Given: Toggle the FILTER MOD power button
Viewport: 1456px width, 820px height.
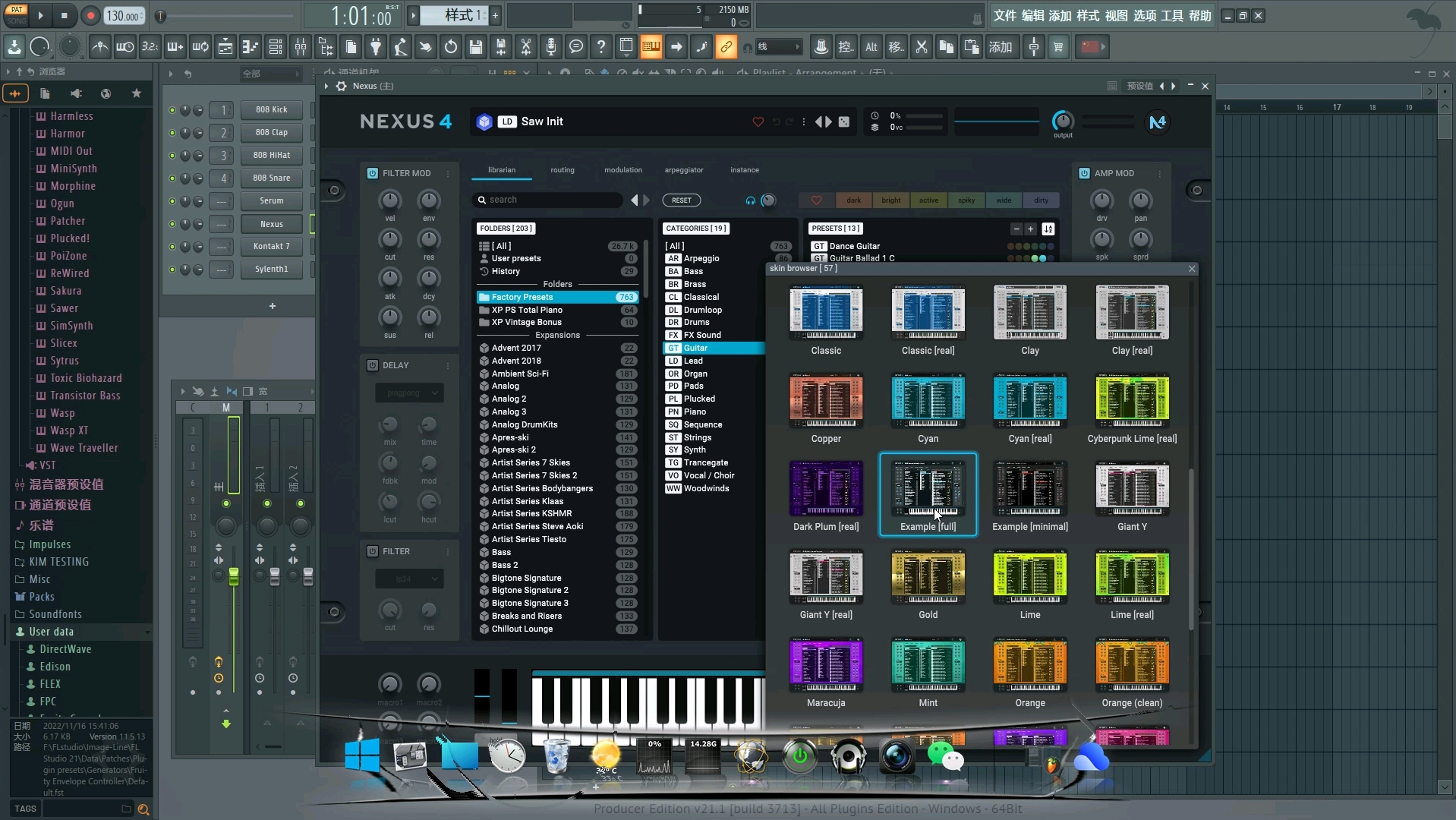Looking at the screenshot, I should pyautogui.click(x=372, y=173).
